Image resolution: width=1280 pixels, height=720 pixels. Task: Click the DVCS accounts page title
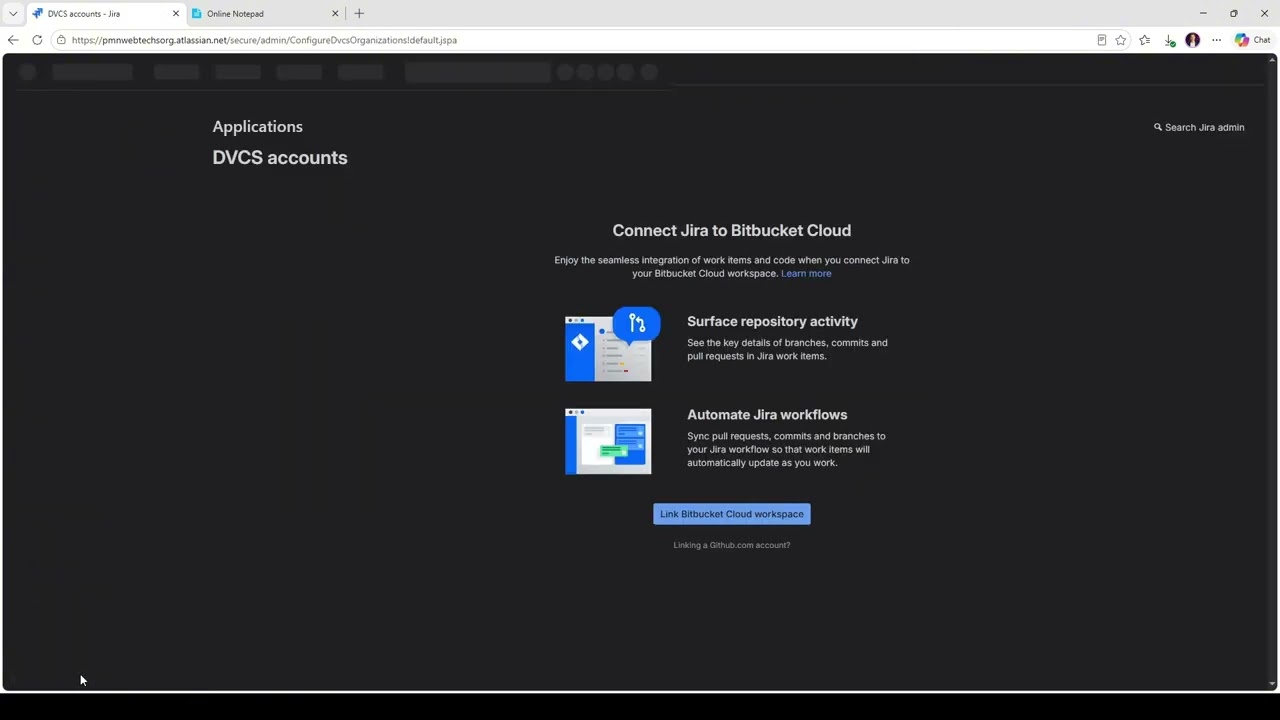(x=280, y=157)
